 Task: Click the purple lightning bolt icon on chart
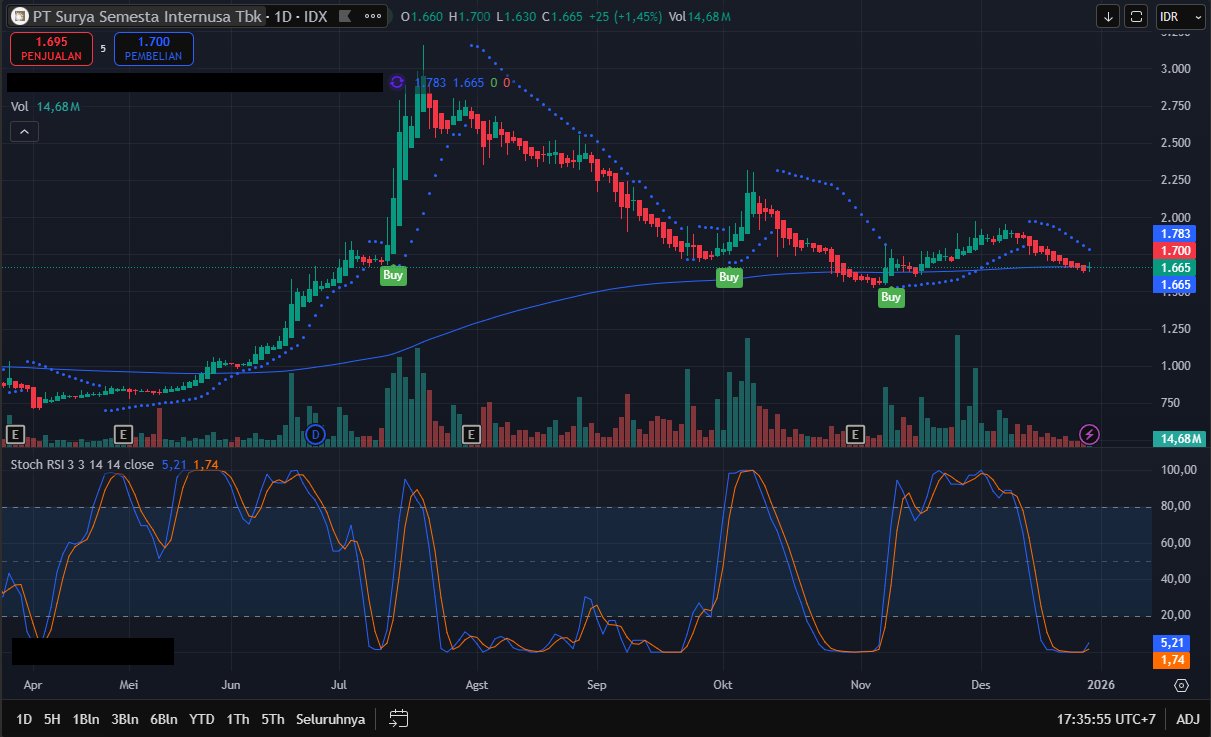(x=1090, y=433)
